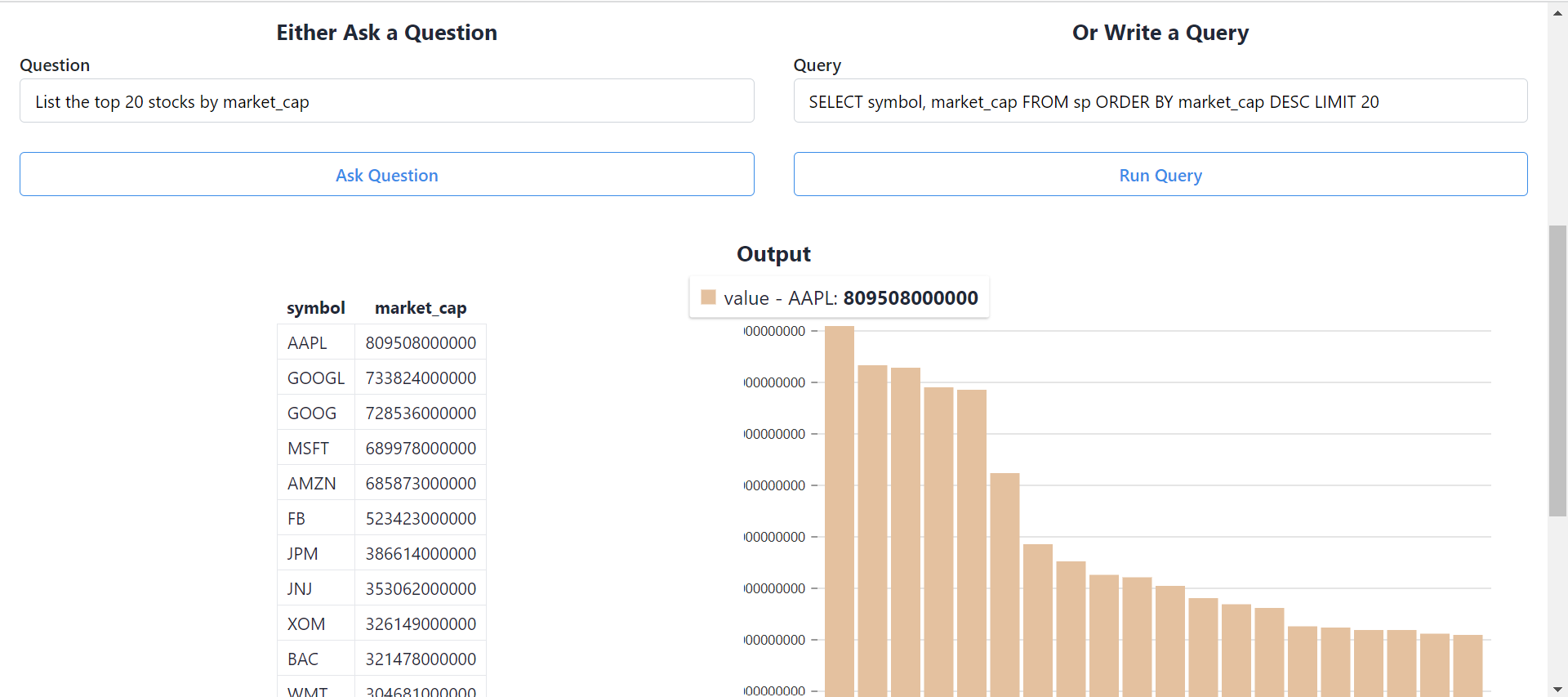Click the Either Ask a Question heading
The image size is (1568, 697).
386,33
